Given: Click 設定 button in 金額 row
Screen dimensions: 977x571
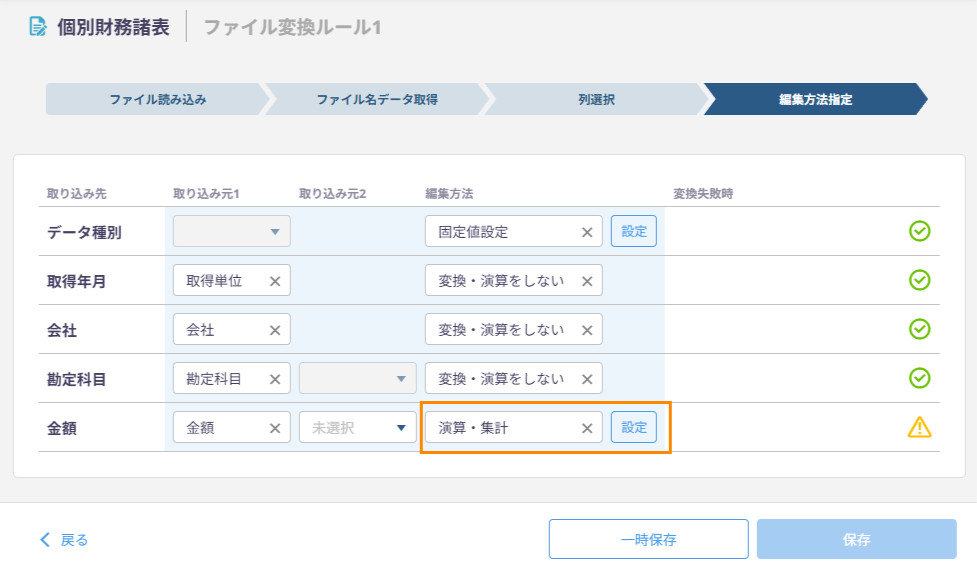Looking at the screenshot, I should (634, 428).
